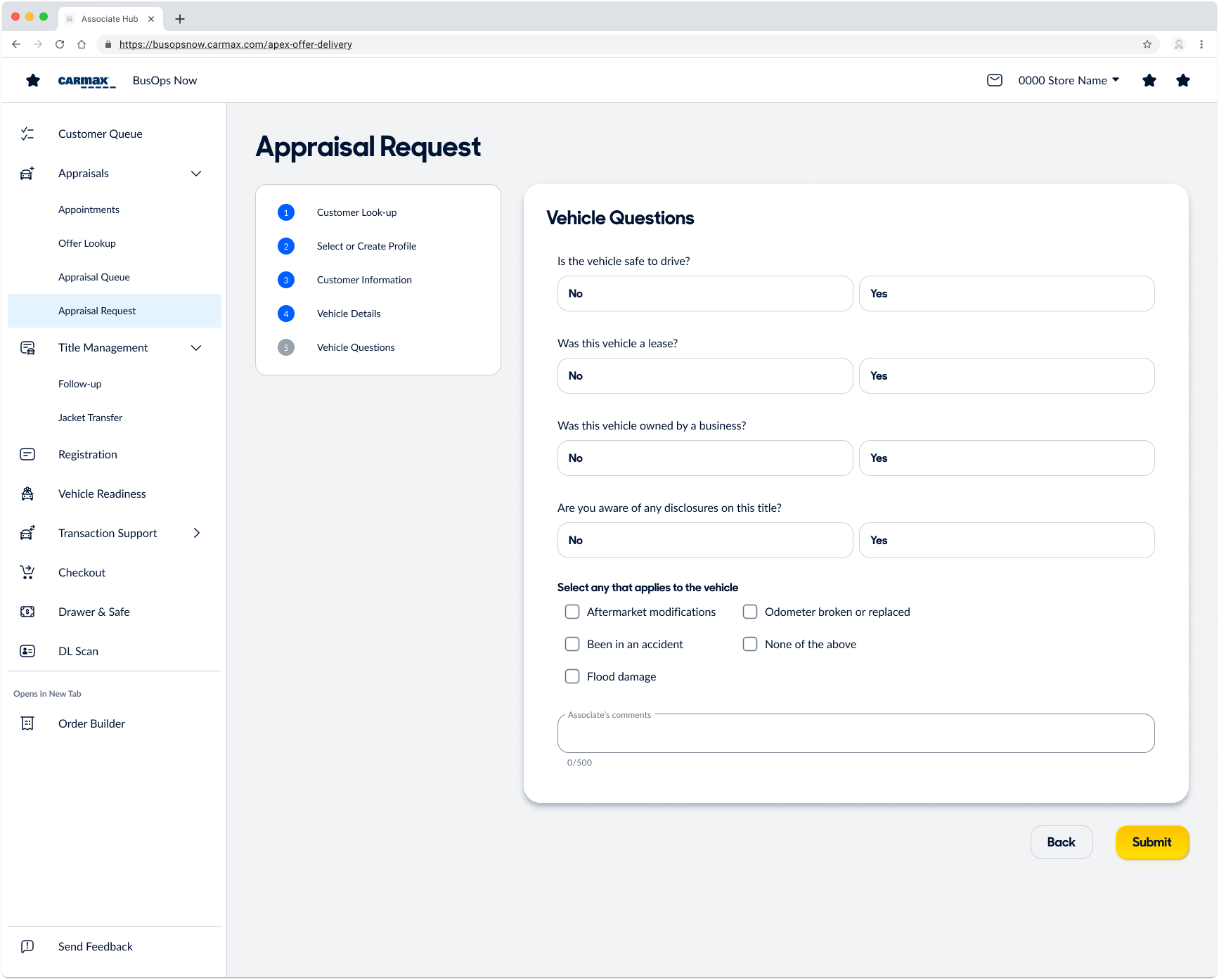Click the Appraisals car icon
1219x980 pixels.
pos(27,173)
